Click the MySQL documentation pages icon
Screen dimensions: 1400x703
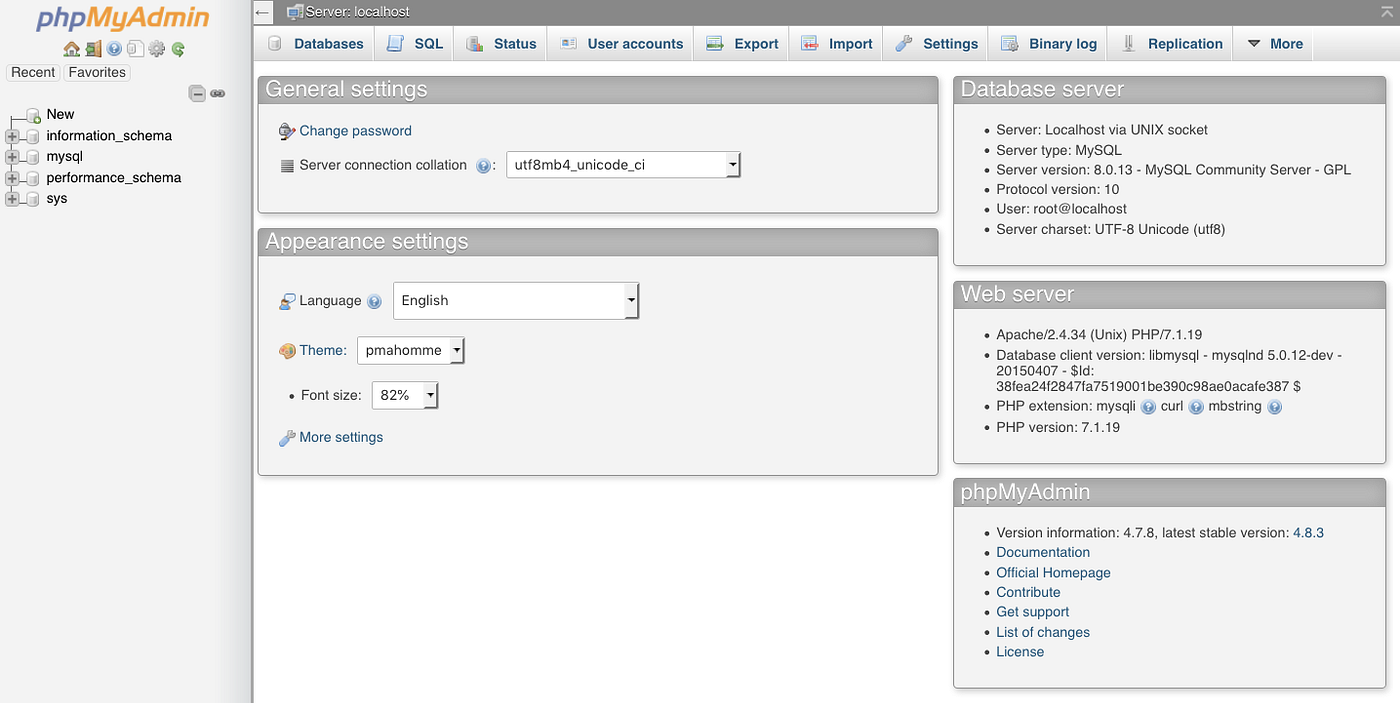pyautogui.click(x=135, y=49)
